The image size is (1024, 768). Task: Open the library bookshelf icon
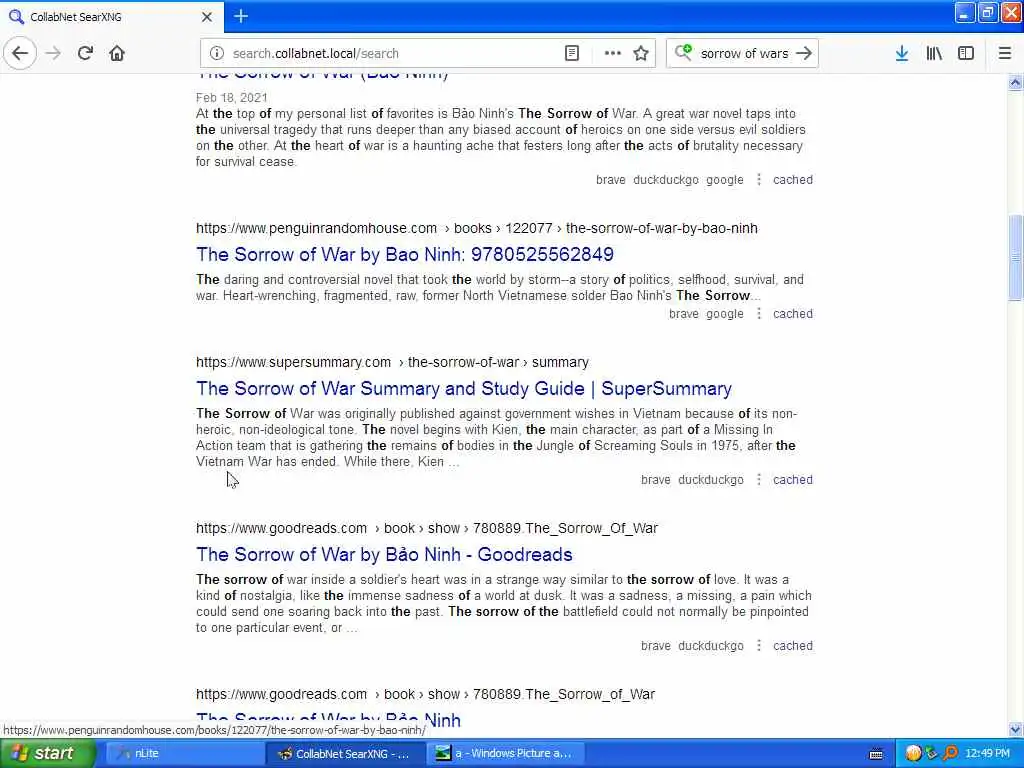coord(934,54)
